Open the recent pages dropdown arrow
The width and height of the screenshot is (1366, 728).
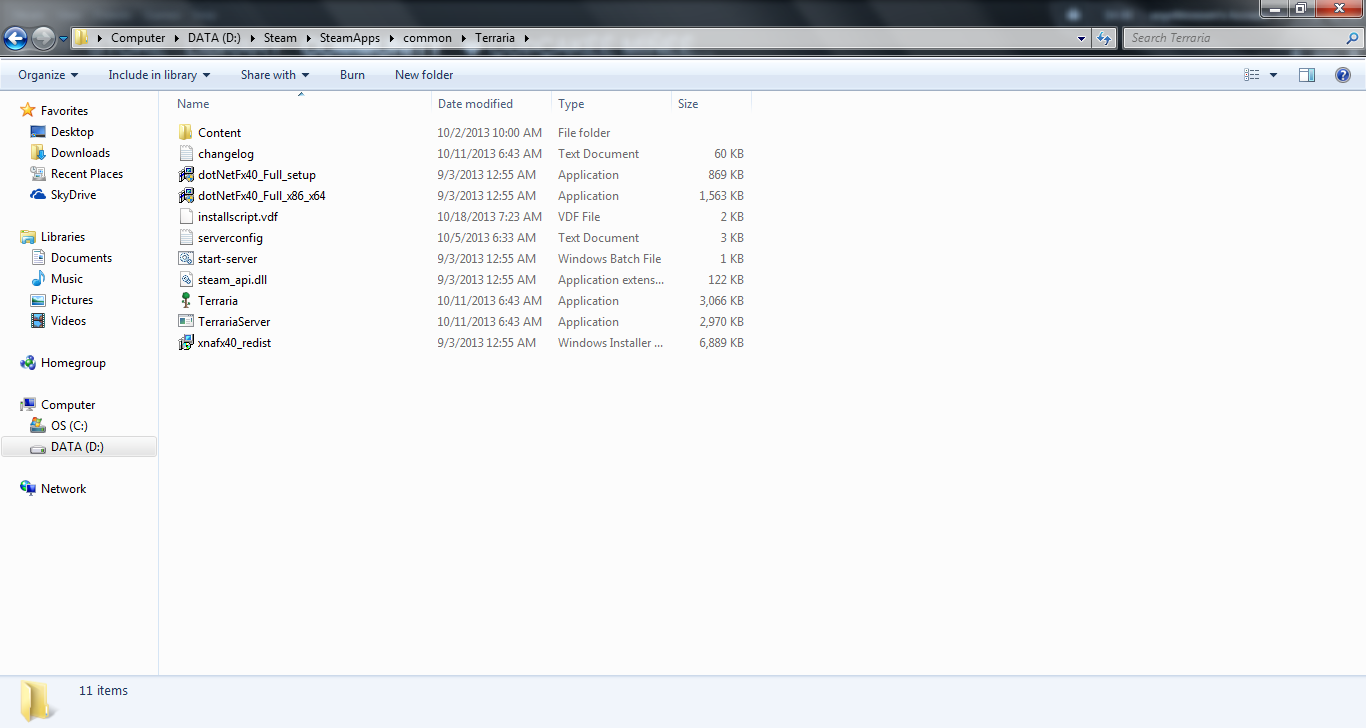64,38
